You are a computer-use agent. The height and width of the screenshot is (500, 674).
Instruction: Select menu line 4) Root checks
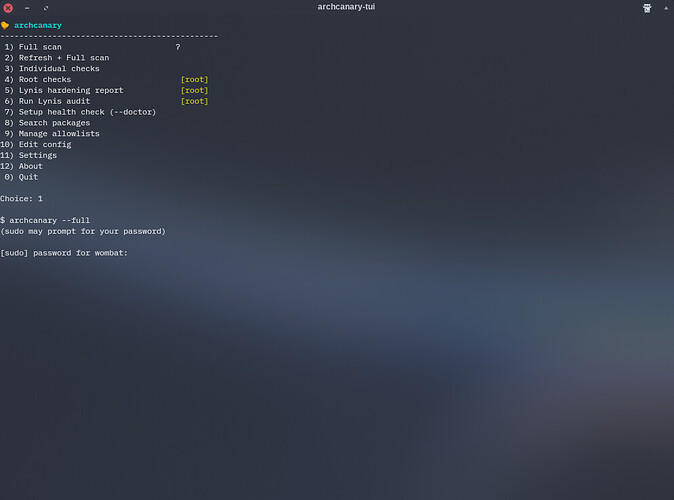(x=38, y=80)
